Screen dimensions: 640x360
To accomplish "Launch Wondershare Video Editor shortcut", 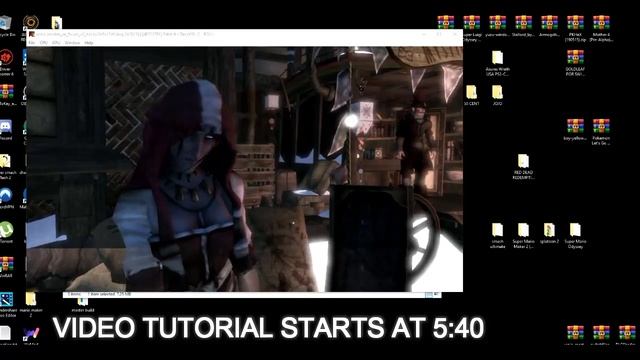I will pyautogui.click(x=7, y=304).
